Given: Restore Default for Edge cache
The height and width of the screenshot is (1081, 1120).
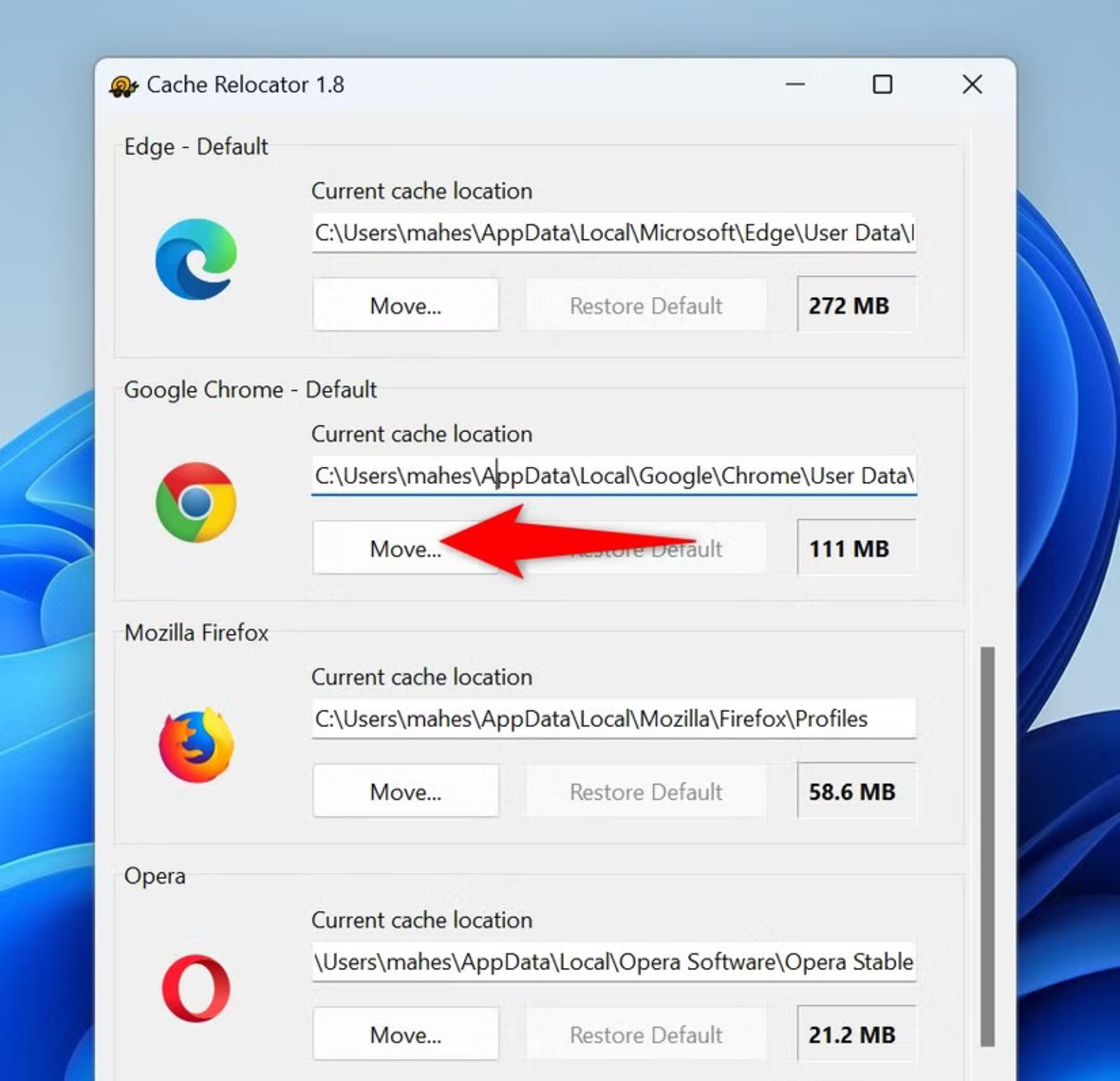Looking at the screenshot, I should pyautogui.click(x=646, y=305).
